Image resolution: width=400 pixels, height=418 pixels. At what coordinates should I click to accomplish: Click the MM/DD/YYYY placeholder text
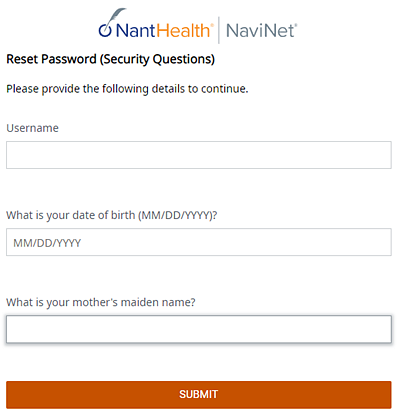47,243
